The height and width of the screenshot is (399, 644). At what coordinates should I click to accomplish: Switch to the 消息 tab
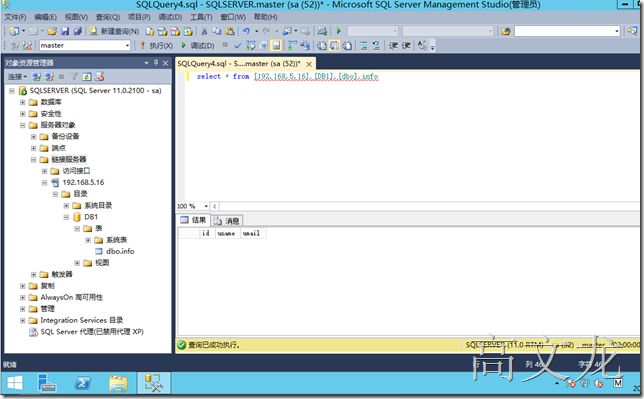tap(227, 221)
